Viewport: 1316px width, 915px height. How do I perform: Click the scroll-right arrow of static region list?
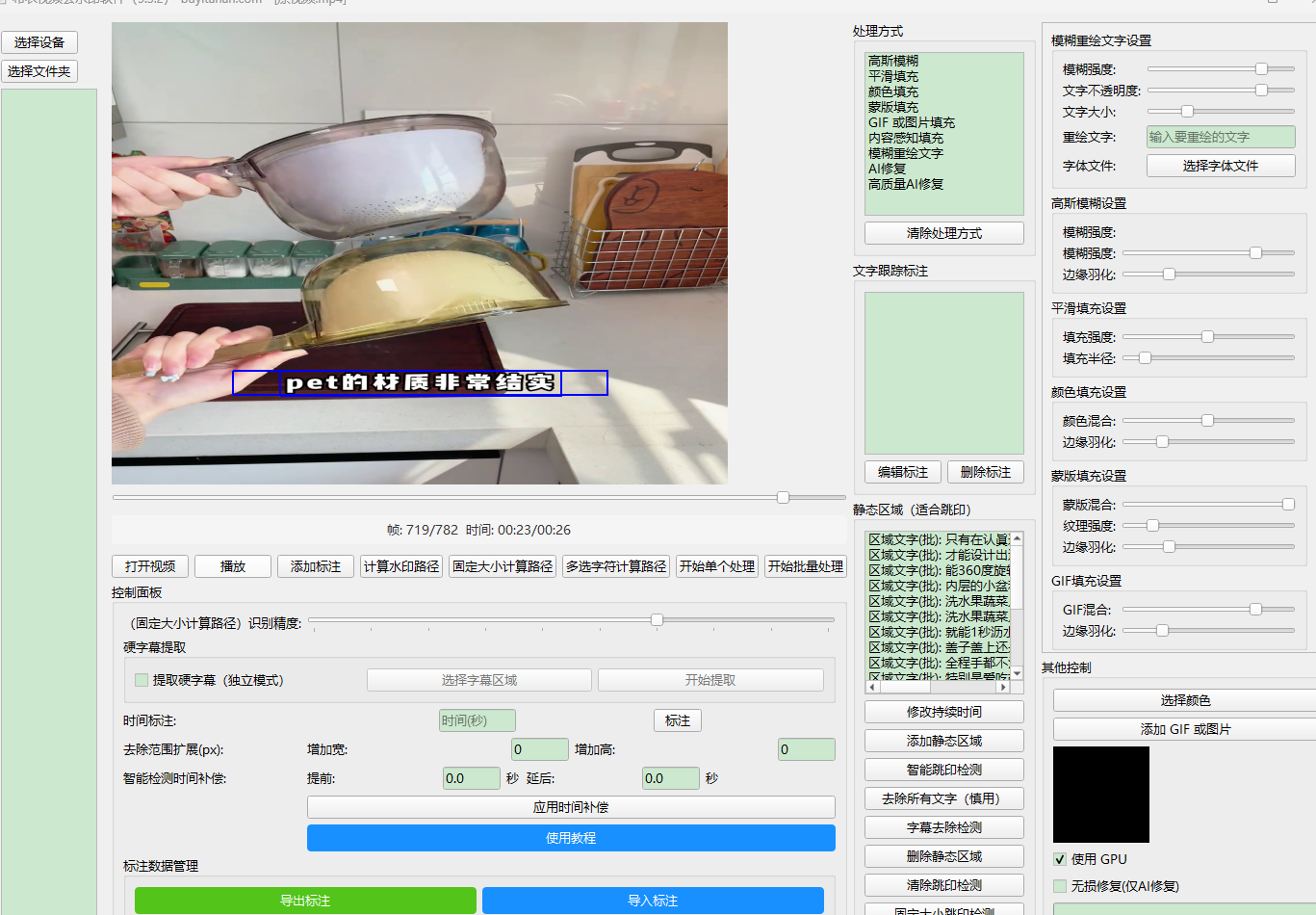(x=1003, y=688)
